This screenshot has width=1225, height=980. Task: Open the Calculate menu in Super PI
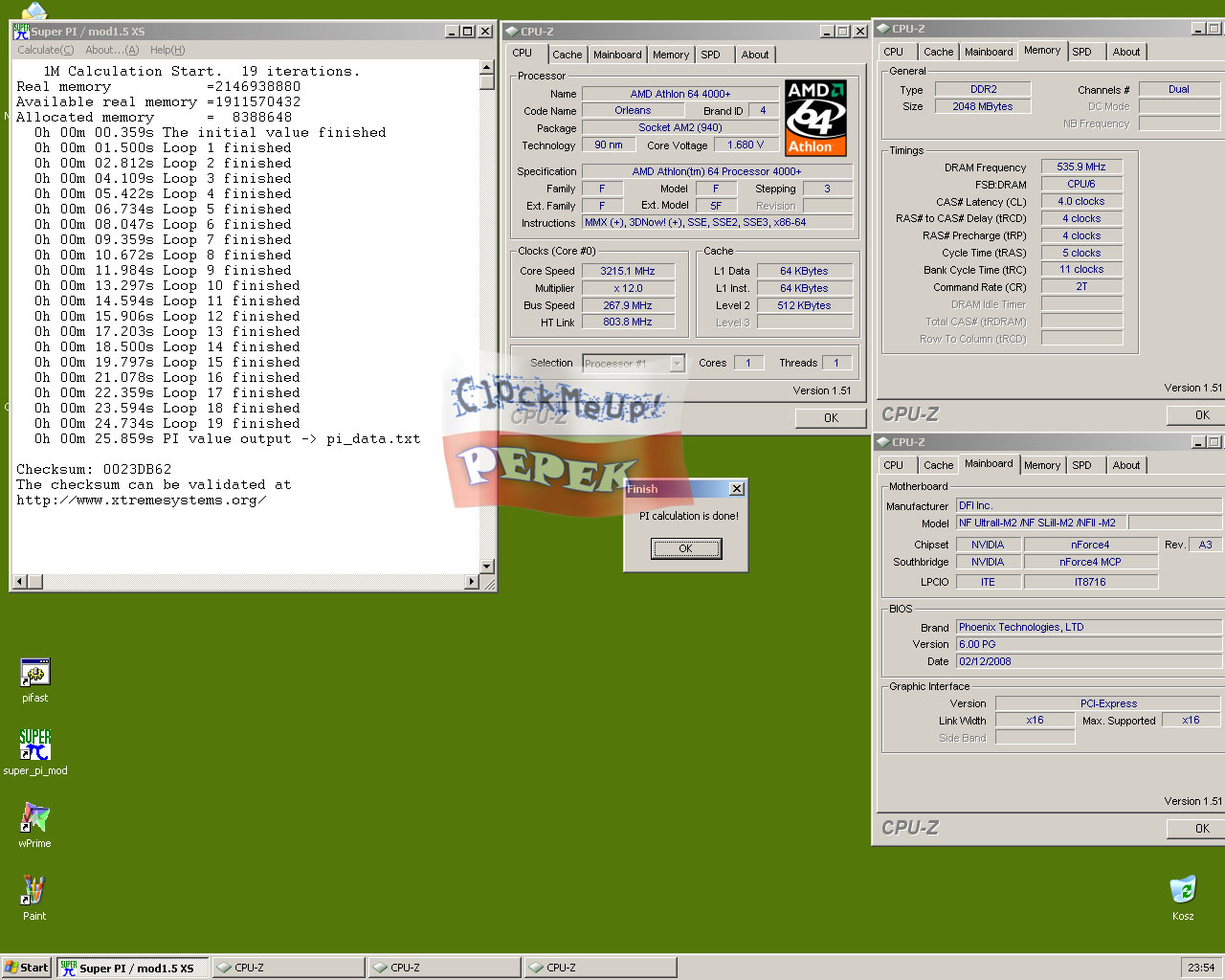tap(45, 50)
